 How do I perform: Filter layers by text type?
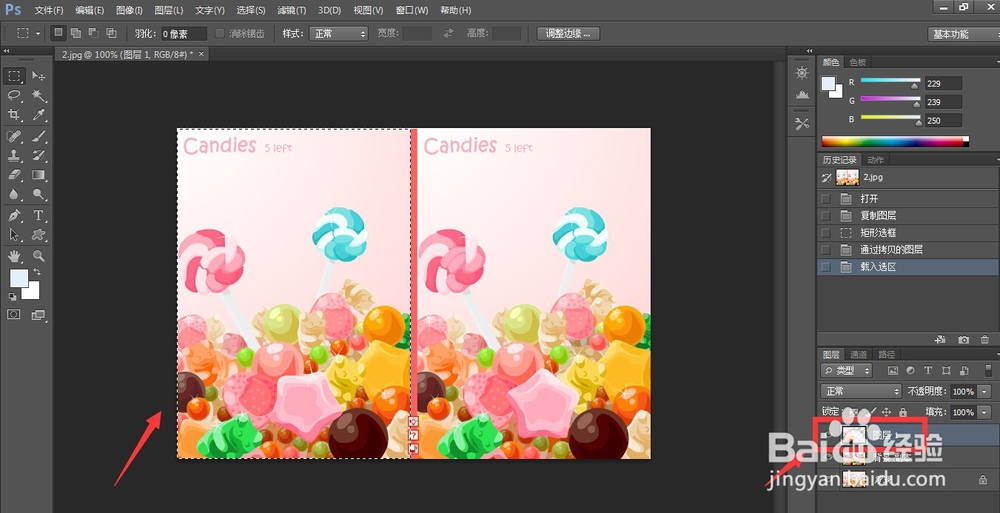click(x=928, y=370)
